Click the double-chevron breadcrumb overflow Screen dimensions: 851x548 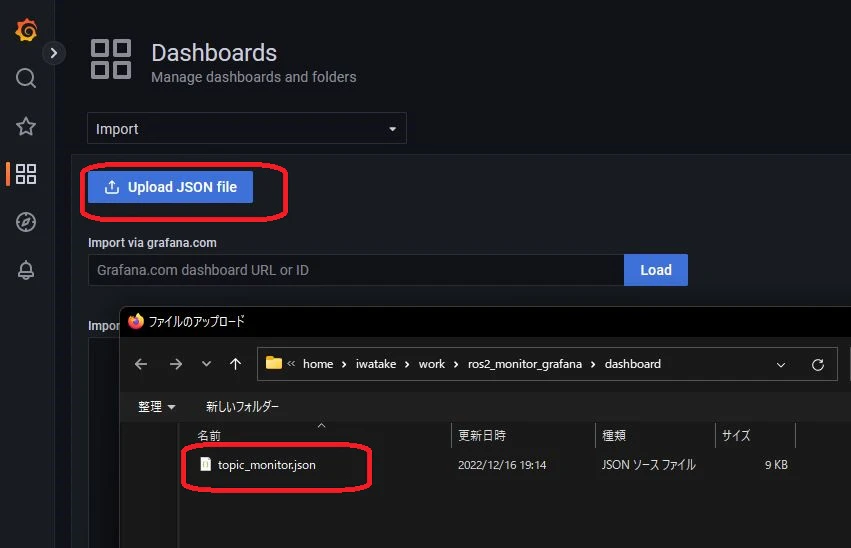coord(291,364)
